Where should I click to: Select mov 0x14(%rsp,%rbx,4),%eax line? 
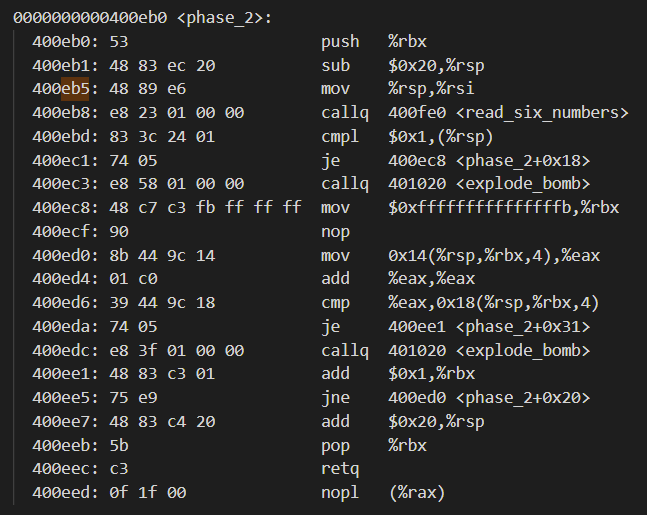point(316,256)
